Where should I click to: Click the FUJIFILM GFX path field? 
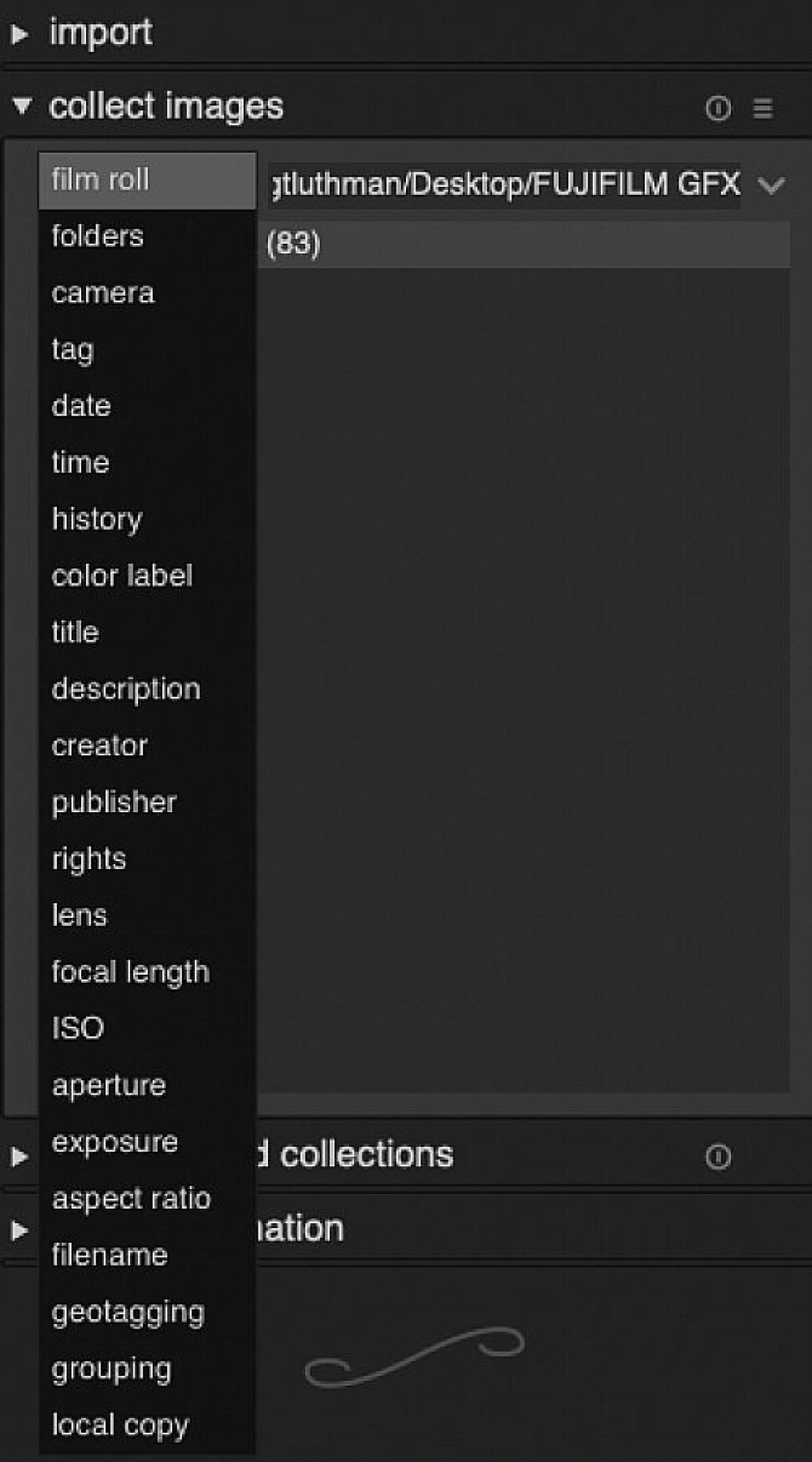pyautogui.click(x=505, y=184)
